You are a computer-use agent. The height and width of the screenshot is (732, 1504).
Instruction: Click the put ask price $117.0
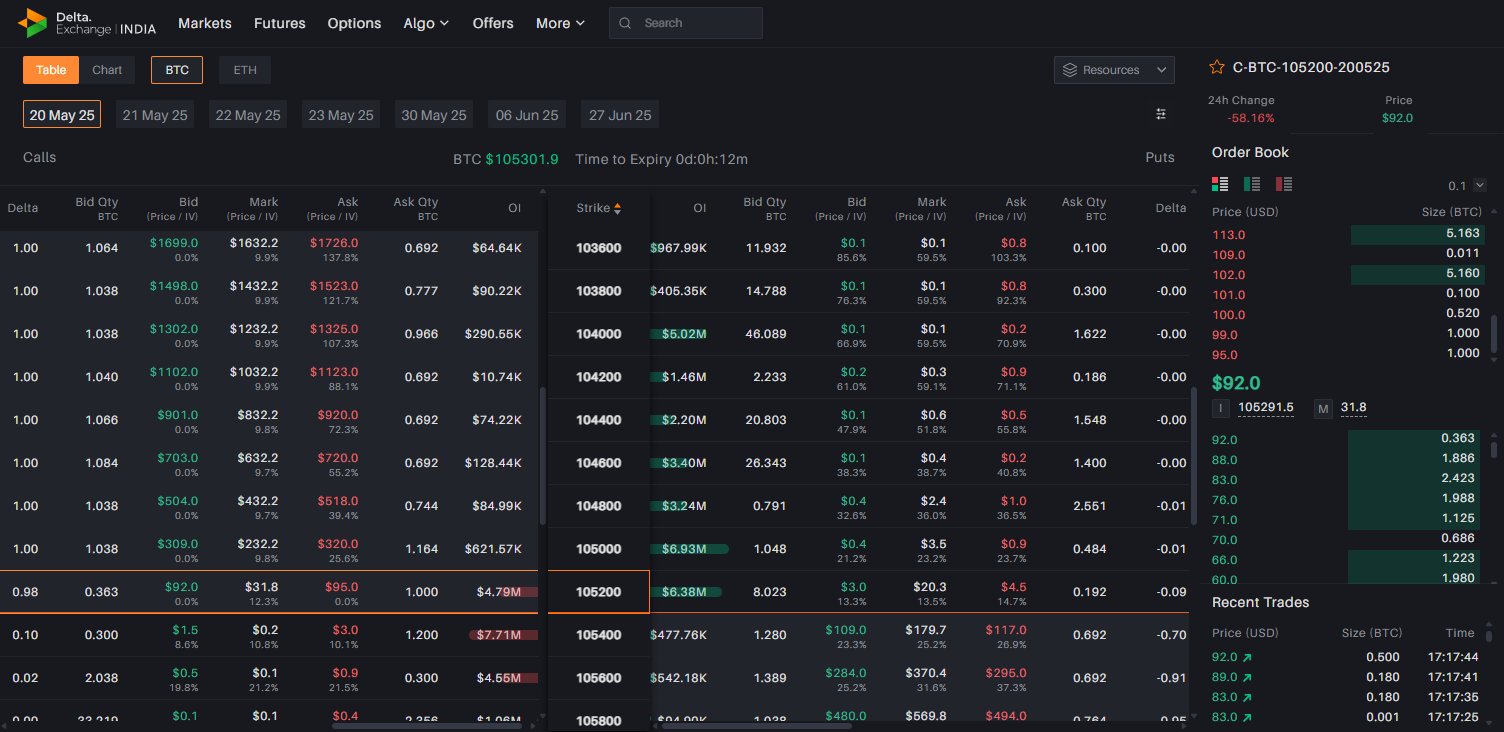[1006, 630]
